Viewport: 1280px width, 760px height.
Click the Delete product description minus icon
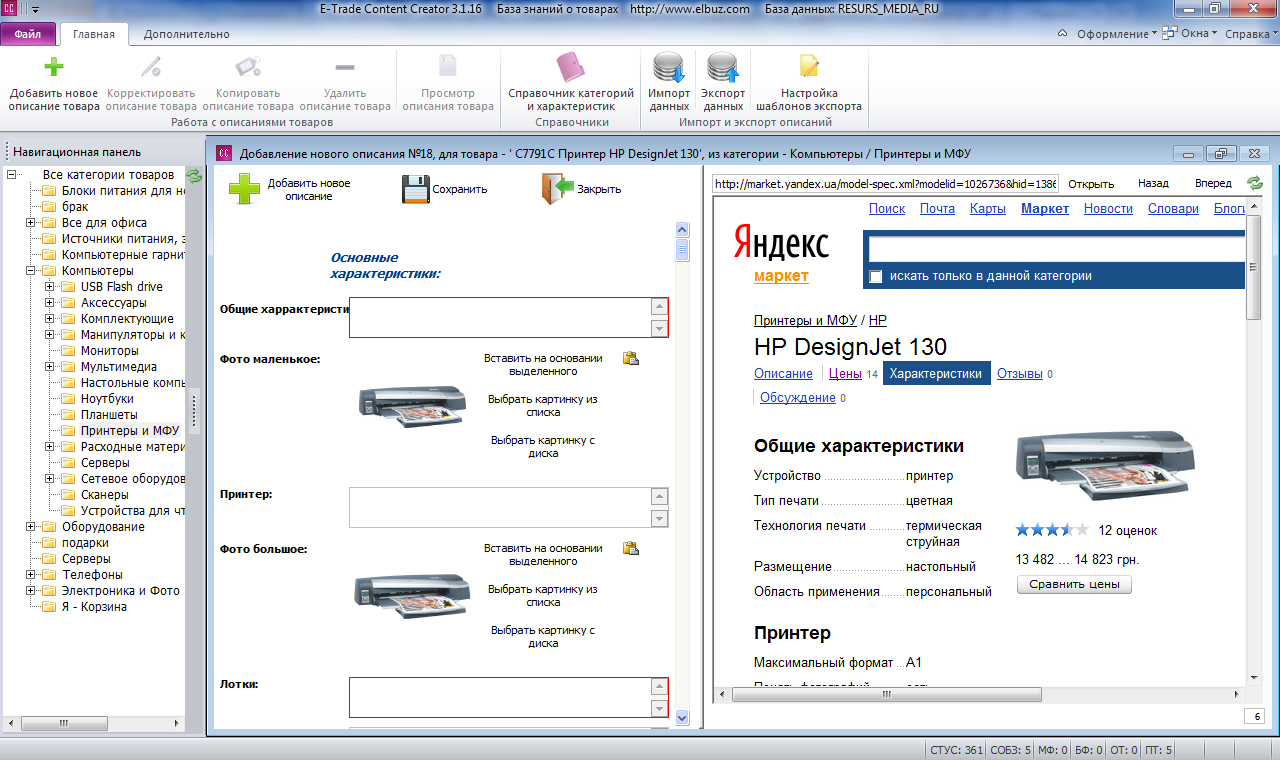[345, 67]
